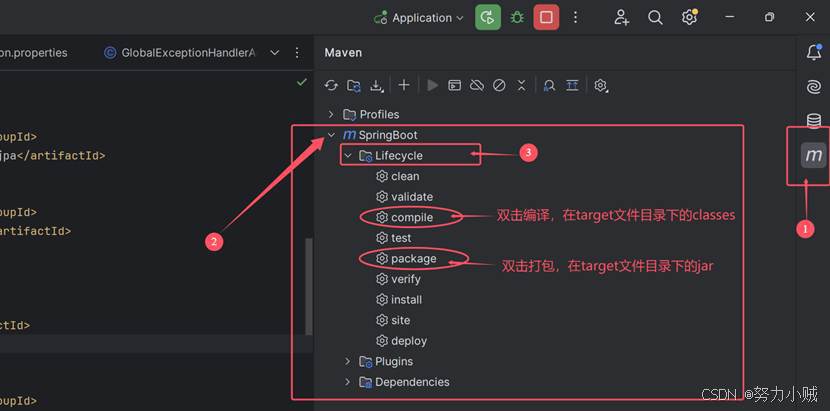Collapse all Maven tree nodes
The image size is (830, 411).
click(x=521, y=86)
